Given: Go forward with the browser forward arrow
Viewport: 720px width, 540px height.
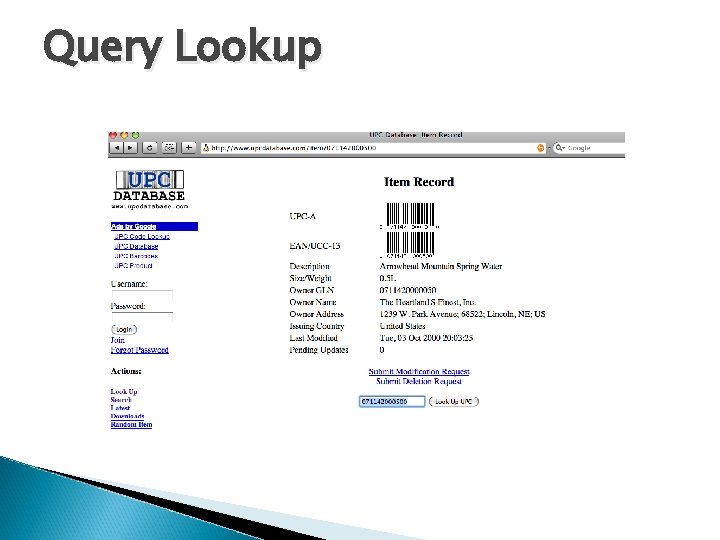Looking at the screenshot, I should 131,148.
